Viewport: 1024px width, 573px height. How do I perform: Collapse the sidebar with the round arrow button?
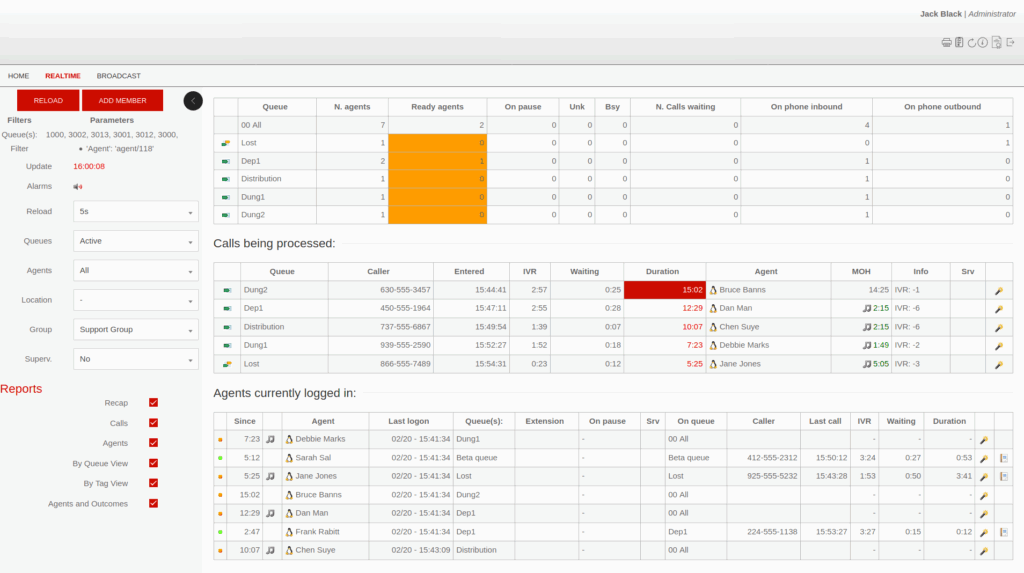point(193,100)
